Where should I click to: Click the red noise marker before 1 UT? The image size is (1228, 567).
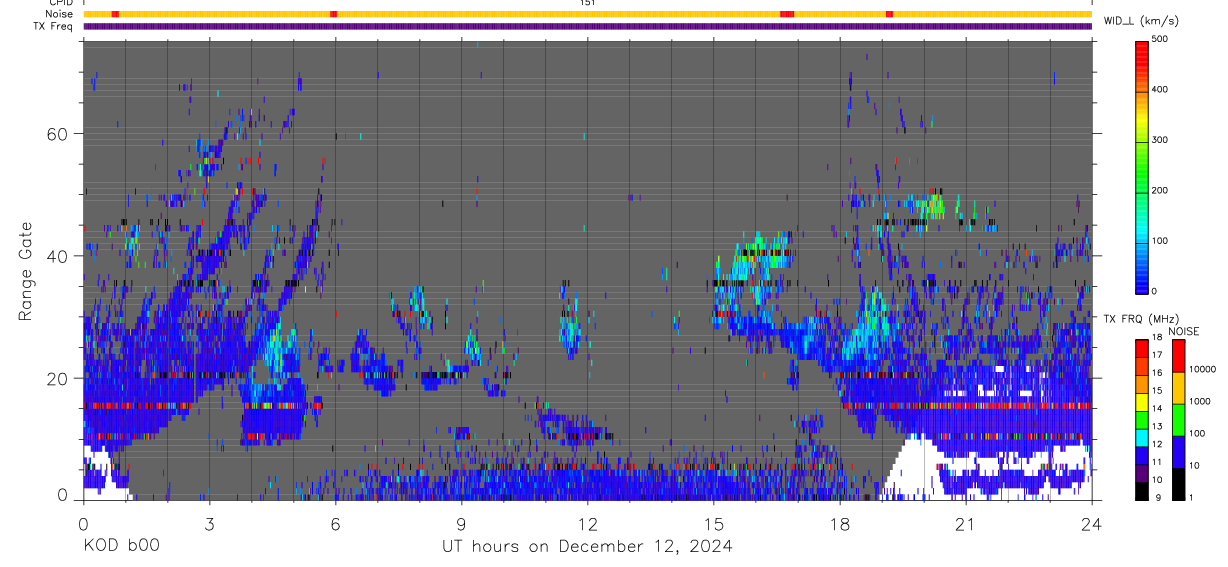(115, 14)
